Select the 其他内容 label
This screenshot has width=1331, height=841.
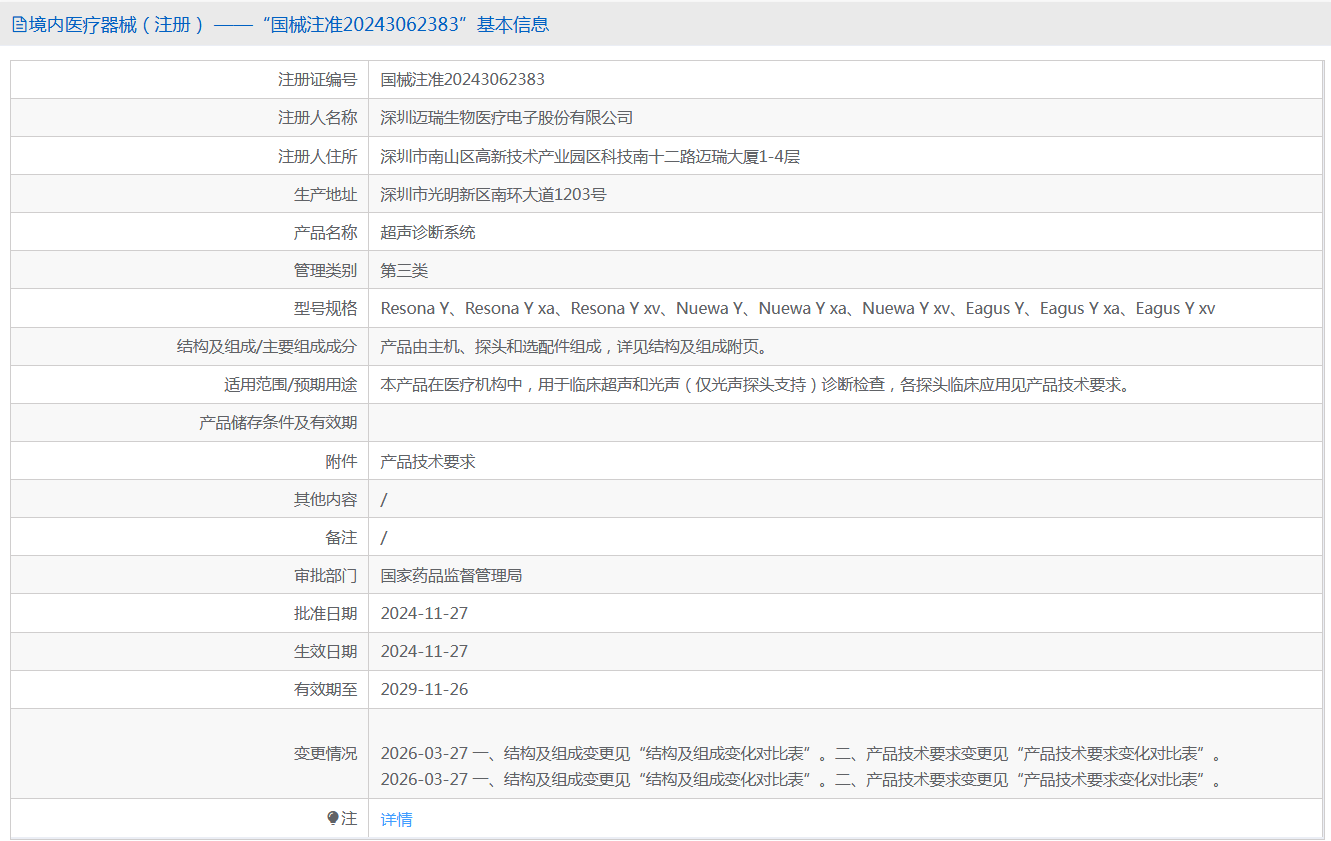325,499
